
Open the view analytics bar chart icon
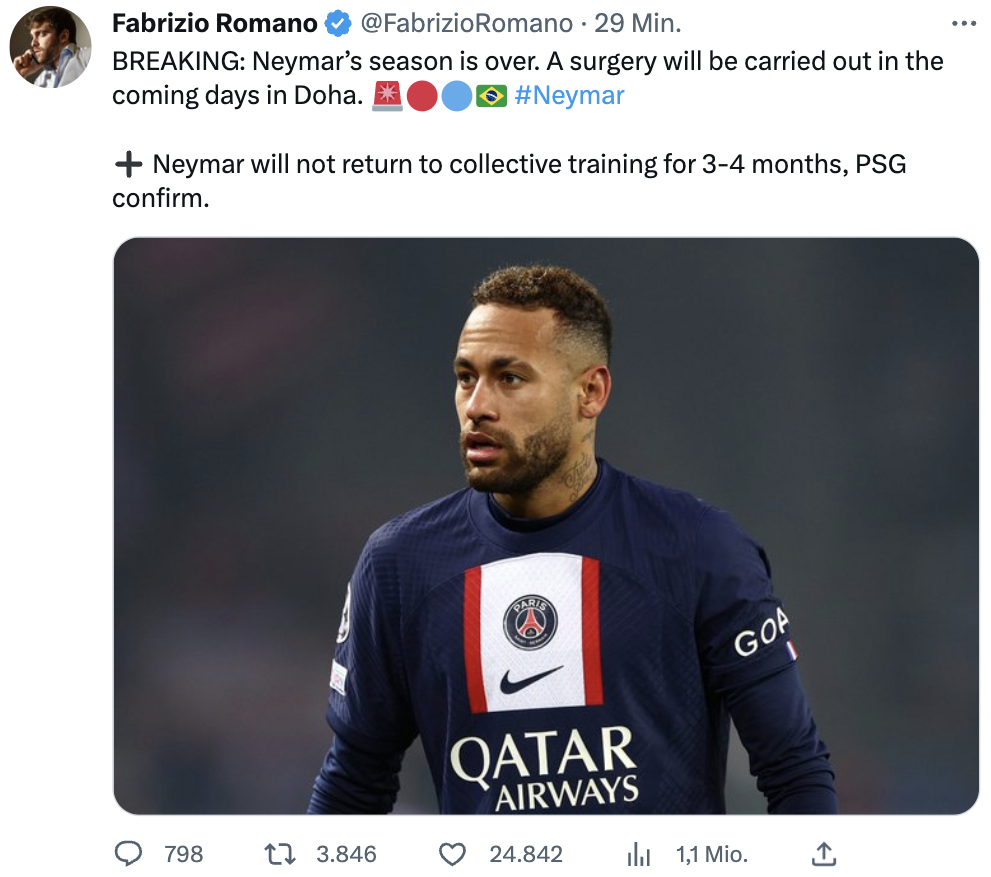(x=638, y=854)
